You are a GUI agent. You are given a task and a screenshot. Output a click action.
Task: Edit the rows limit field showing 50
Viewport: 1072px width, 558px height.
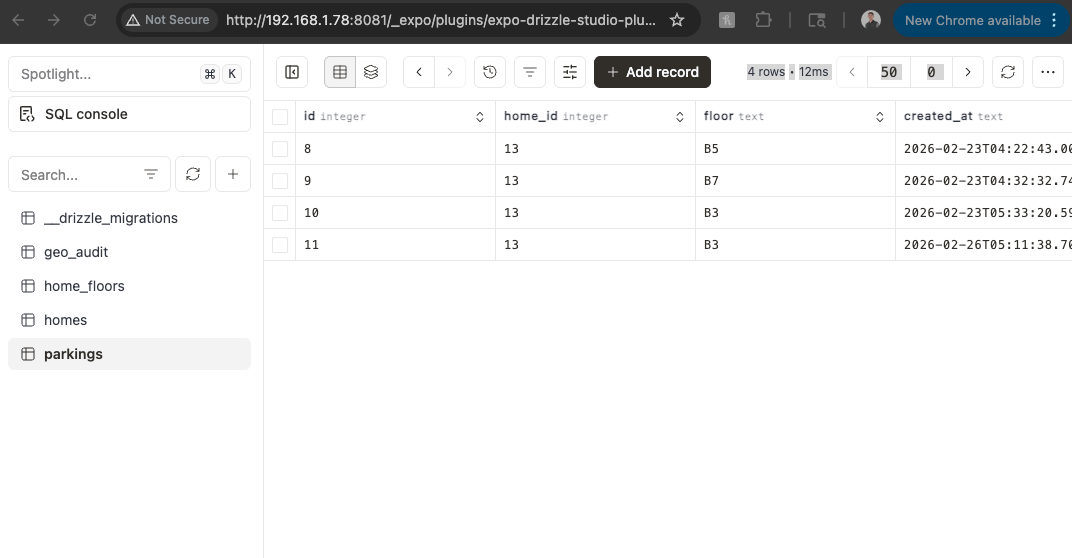point(889,72)
